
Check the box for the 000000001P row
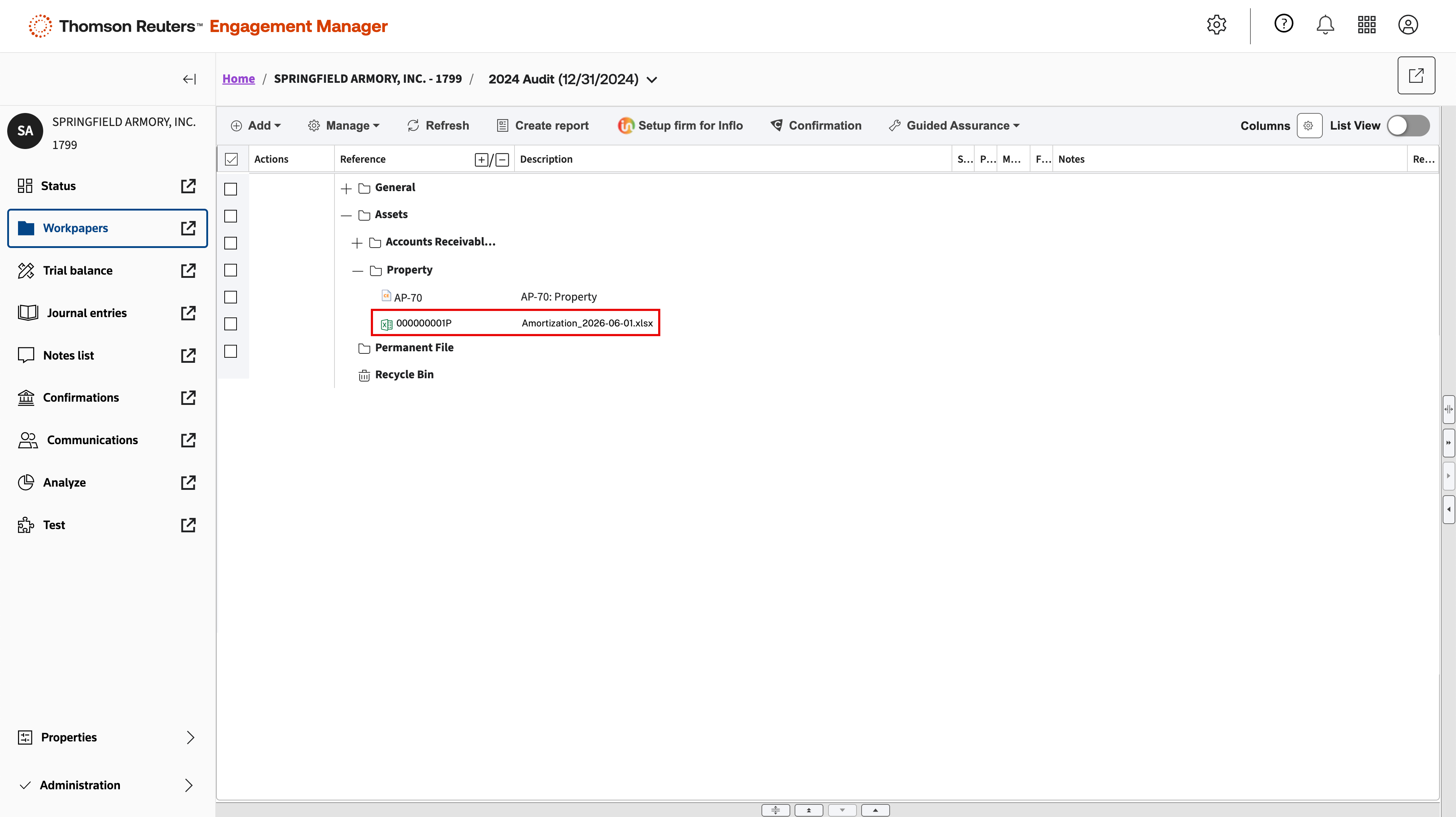click(x=231, y=324)
